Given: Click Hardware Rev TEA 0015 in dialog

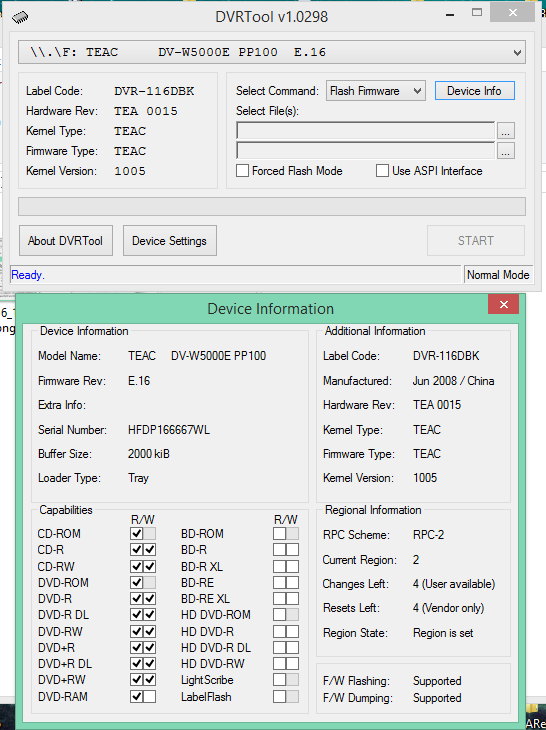Looking at the screenshot, I should pos(437,405).
